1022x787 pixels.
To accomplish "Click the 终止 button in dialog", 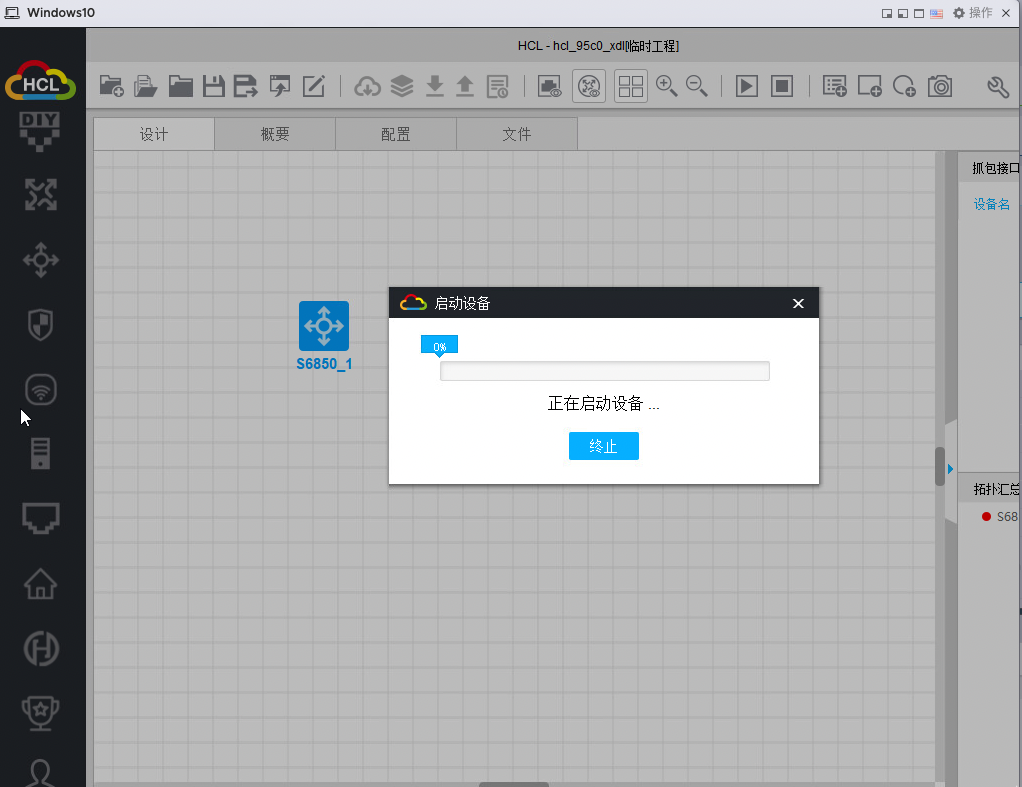I will pyautogui.click(x=604, y=446).
